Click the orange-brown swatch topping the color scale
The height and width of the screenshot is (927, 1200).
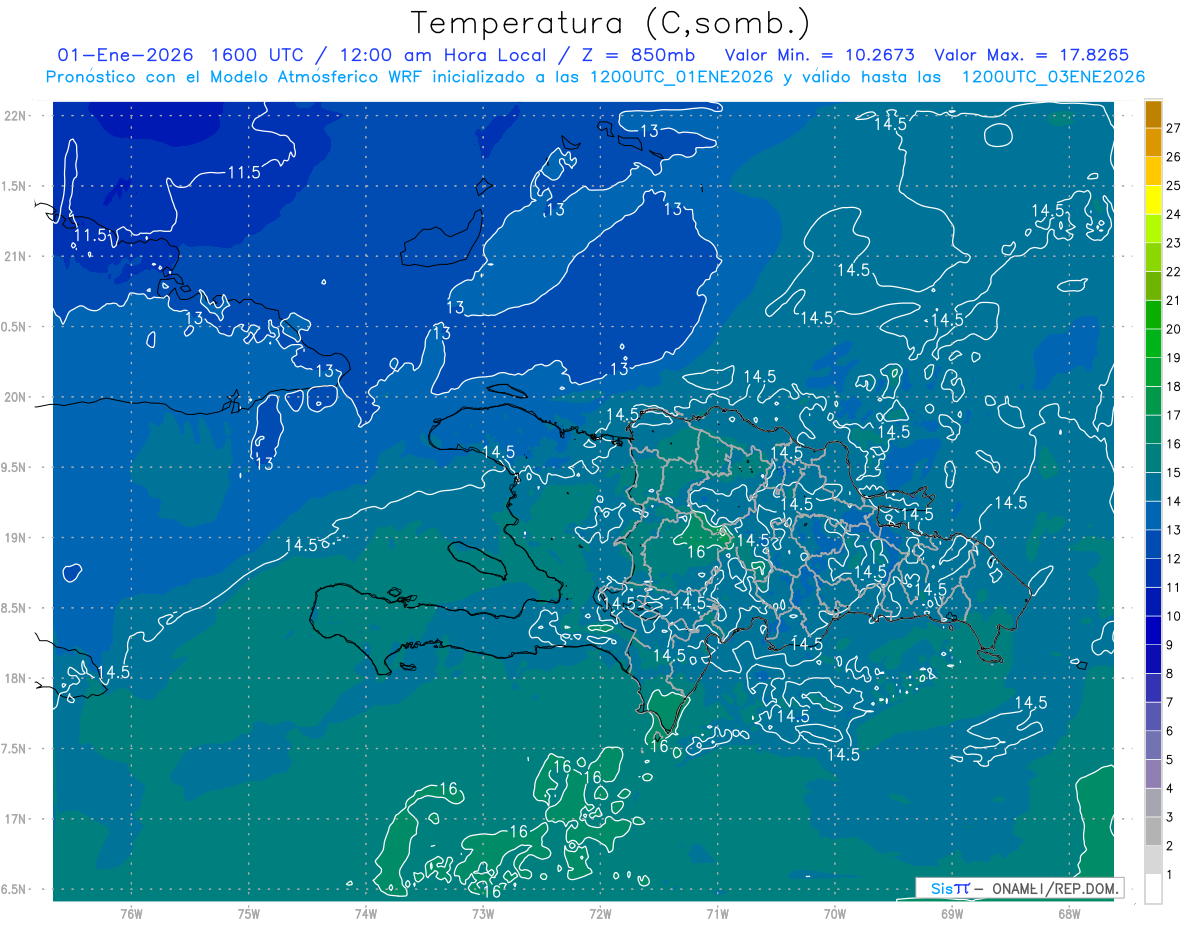1153,113
